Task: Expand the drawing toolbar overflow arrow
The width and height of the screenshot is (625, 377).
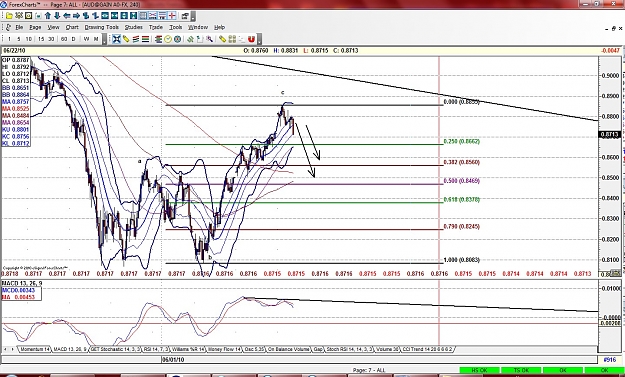Action: coord(260,39)
